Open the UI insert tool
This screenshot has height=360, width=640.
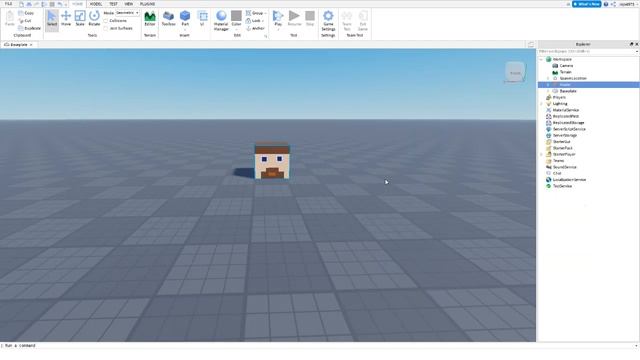202,19
